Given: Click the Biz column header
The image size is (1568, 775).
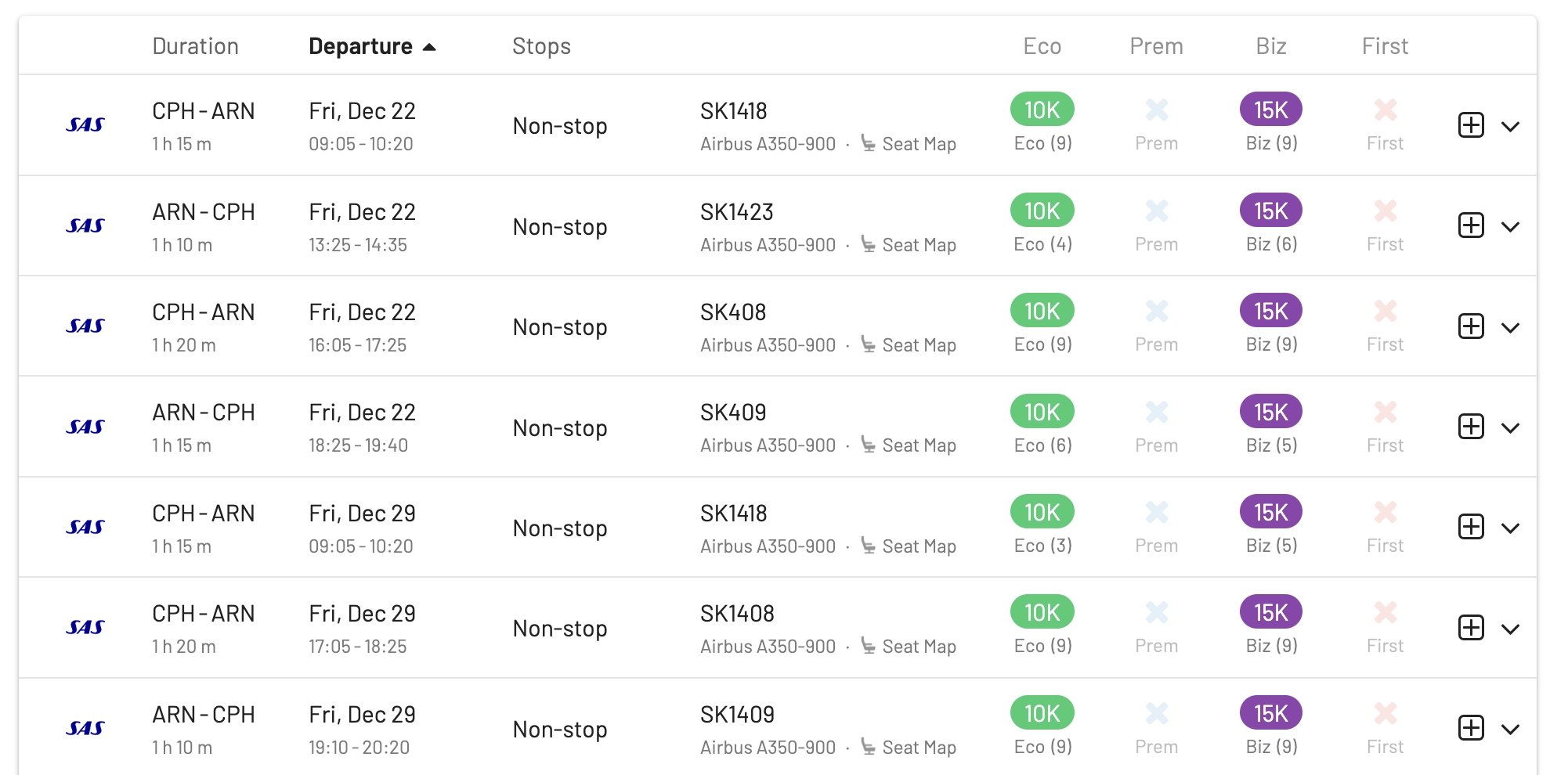Looking at the screenshot, I should [1270, 46].
